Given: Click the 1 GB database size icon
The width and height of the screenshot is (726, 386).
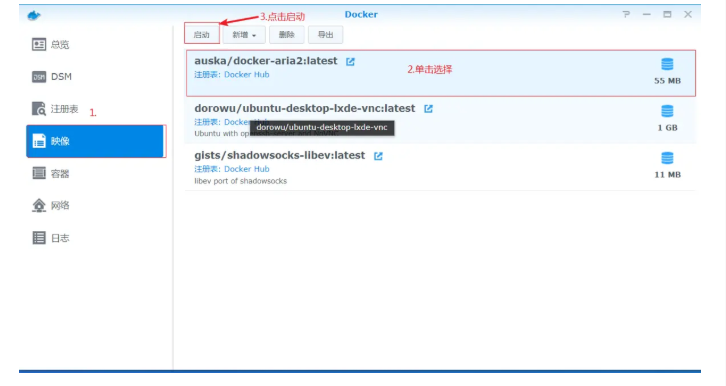Looking at the screenshot, I should point(667,111).
